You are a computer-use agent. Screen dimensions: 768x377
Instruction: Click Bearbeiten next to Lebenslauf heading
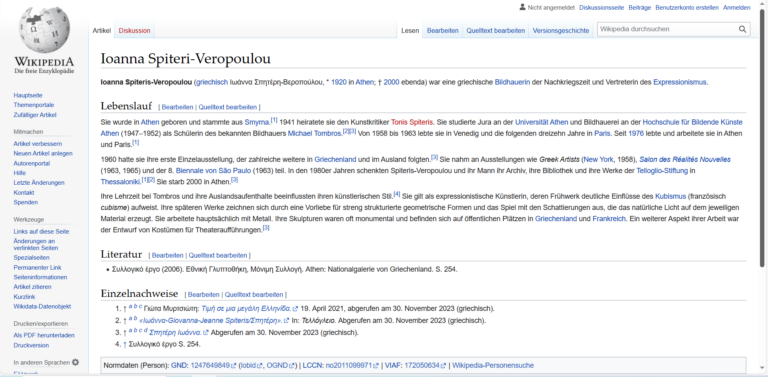pos(177,107)
